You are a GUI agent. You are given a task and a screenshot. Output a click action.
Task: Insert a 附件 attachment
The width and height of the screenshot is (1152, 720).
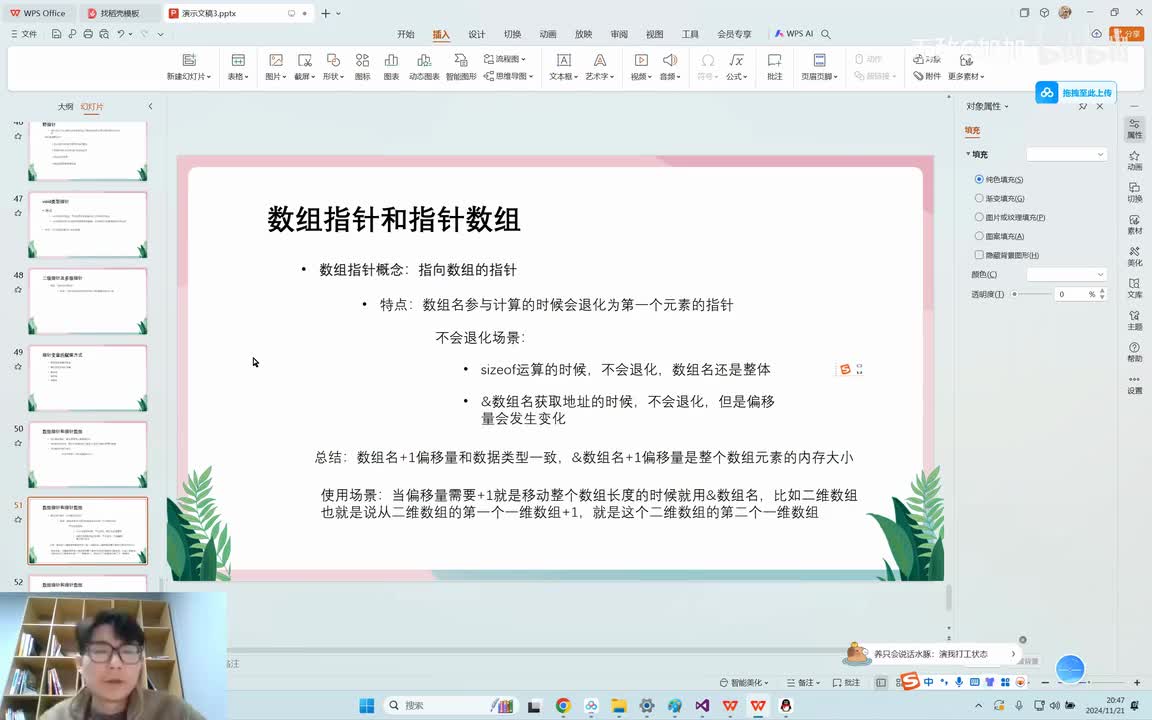(x=927, y=76)
